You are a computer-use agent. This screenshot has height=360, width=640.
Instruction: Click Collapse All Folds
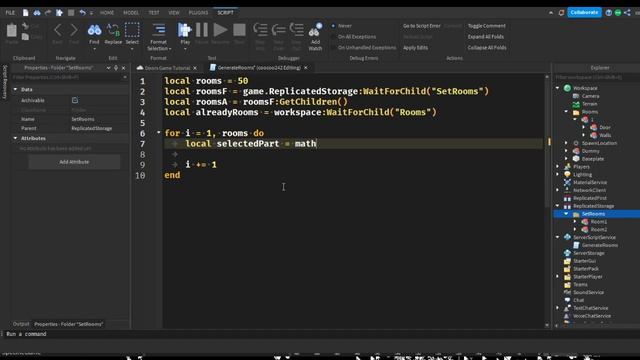pos(487,48)
